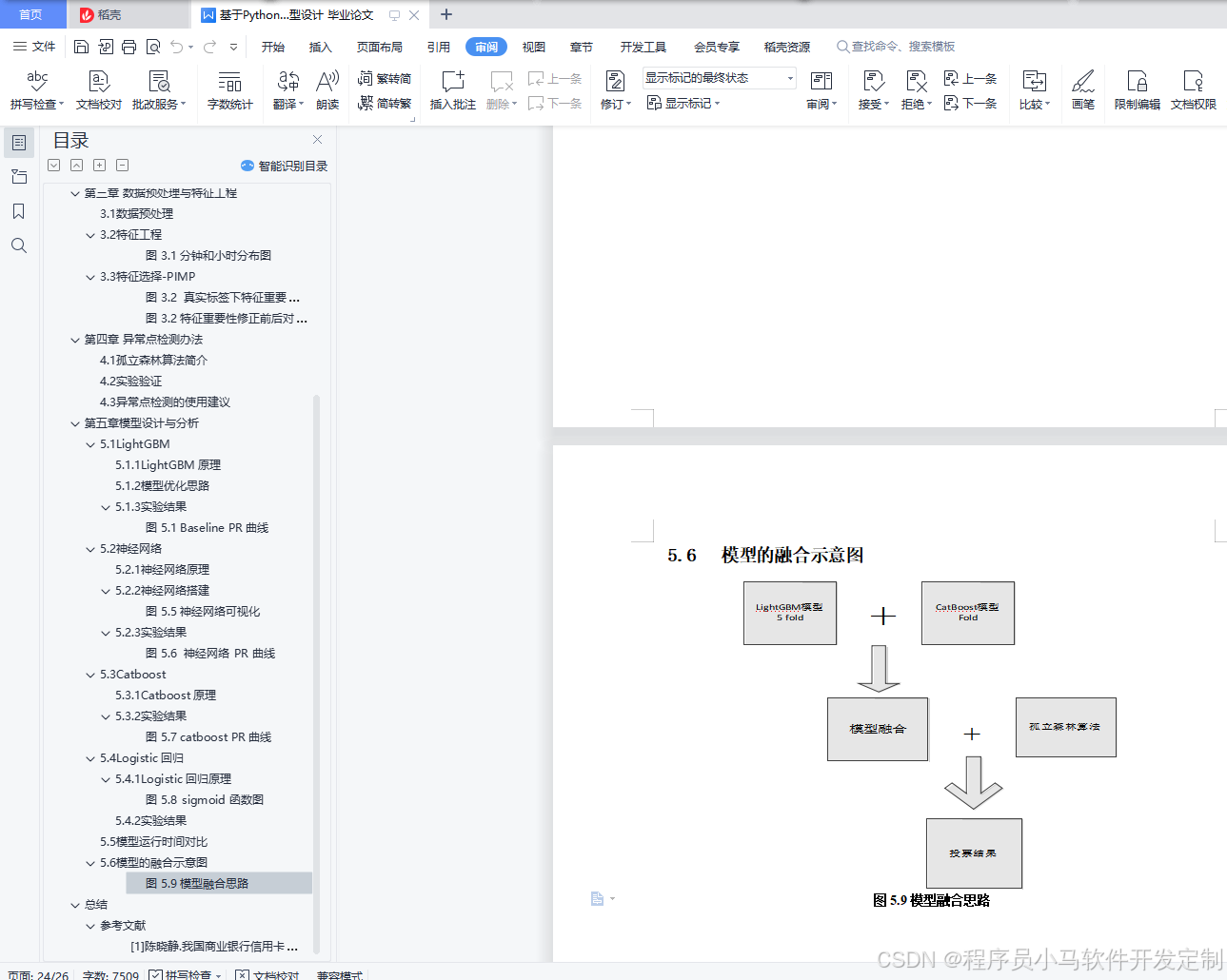
Task: Run the 拼写检查 spell check tool
Action: click(x=37, y=88)
